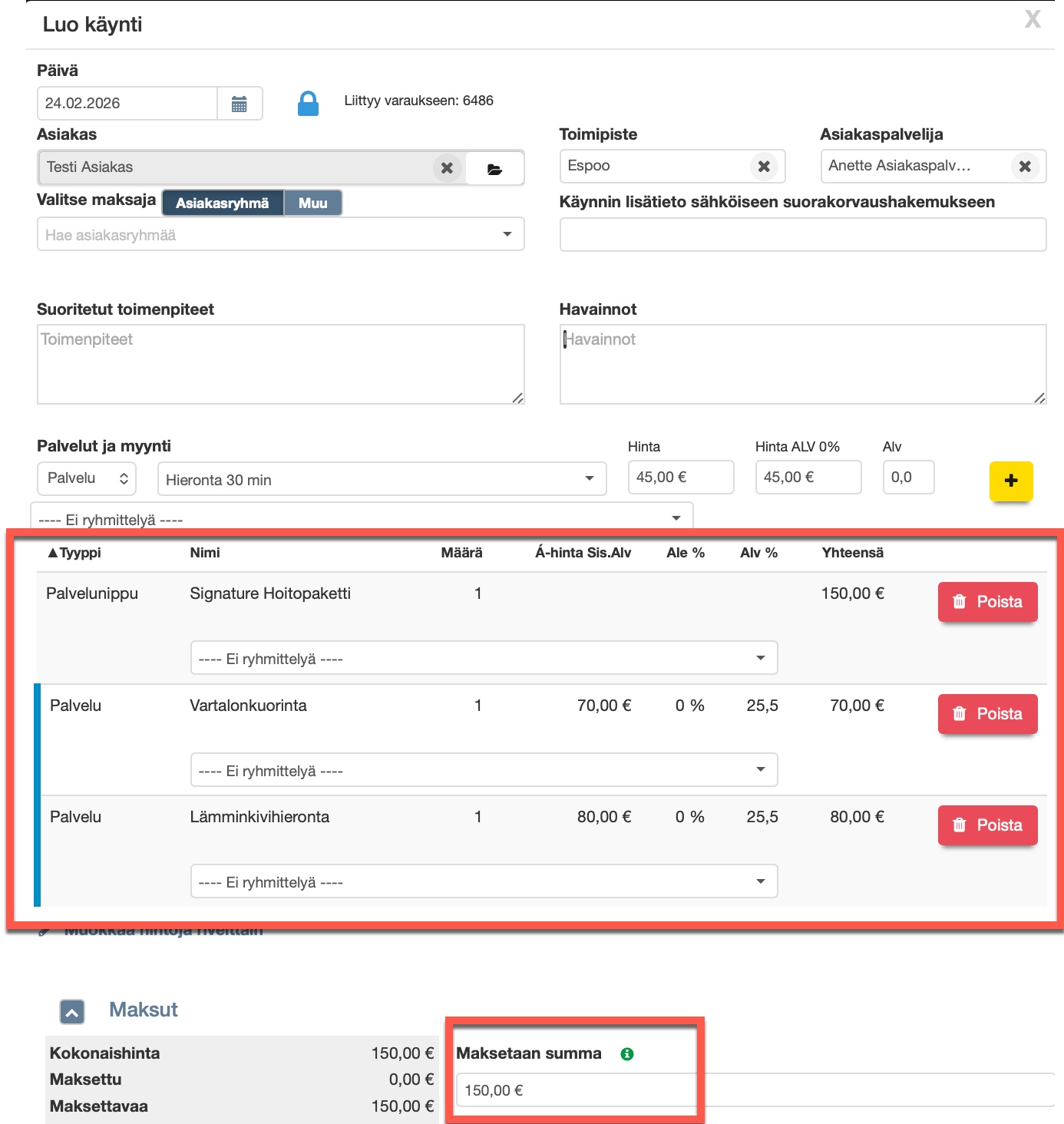The image size is (1064, 1124).
Task: Clear the Espoo location selection
Action: click(764, 167)
